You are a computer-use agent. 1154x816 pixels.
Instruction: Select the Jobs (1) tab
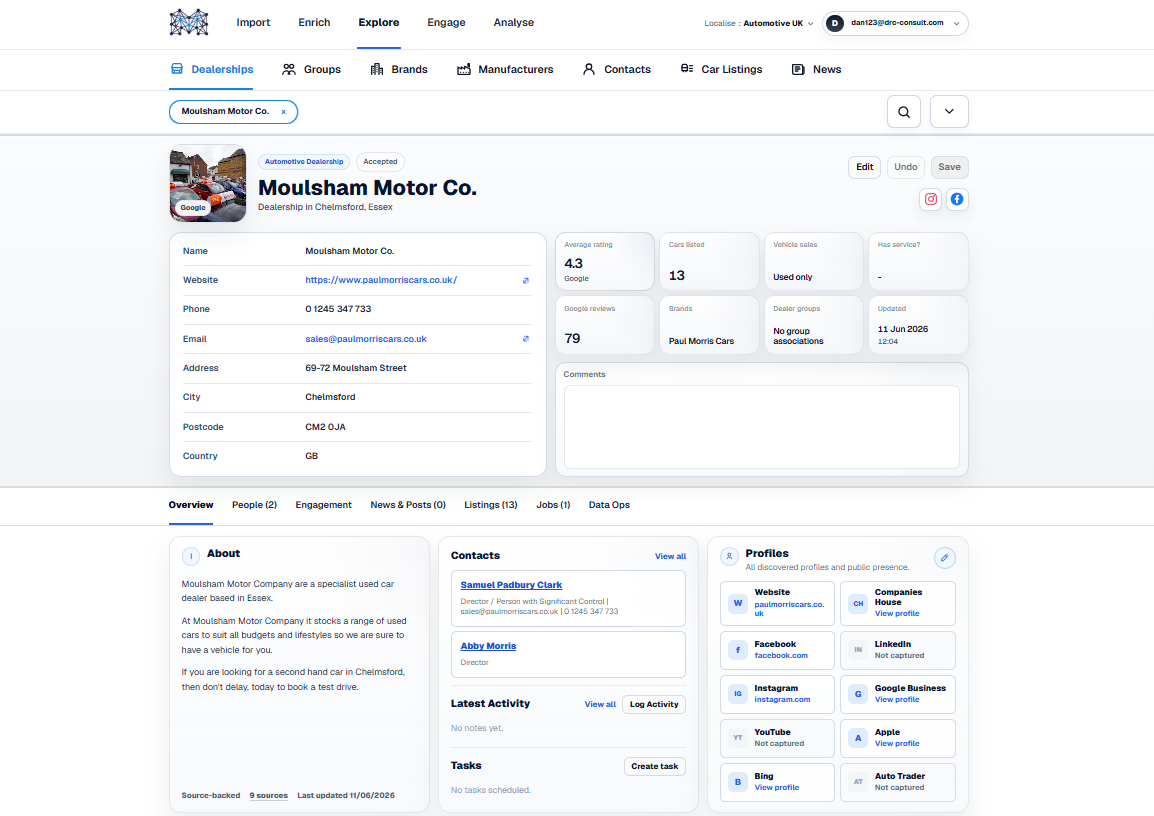click(553, 505)
